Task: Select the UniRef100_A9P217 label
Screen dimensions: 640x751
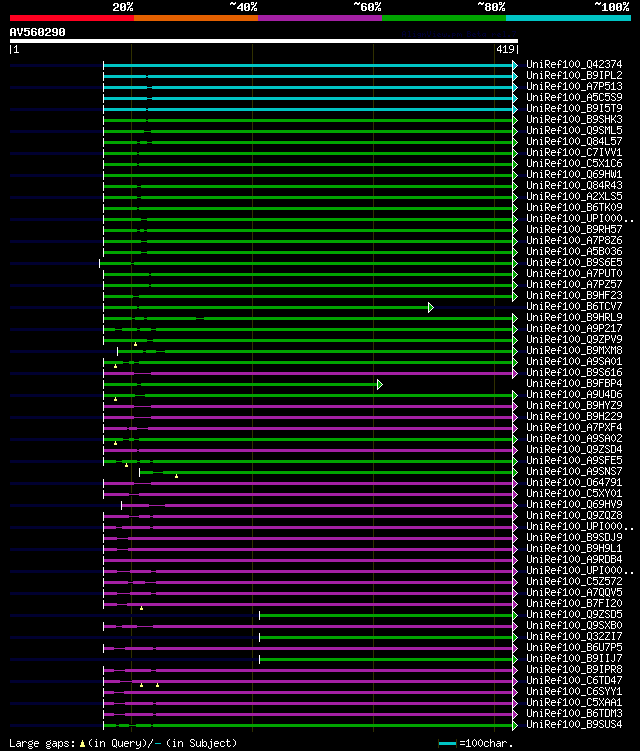Action: click(574, 329)
